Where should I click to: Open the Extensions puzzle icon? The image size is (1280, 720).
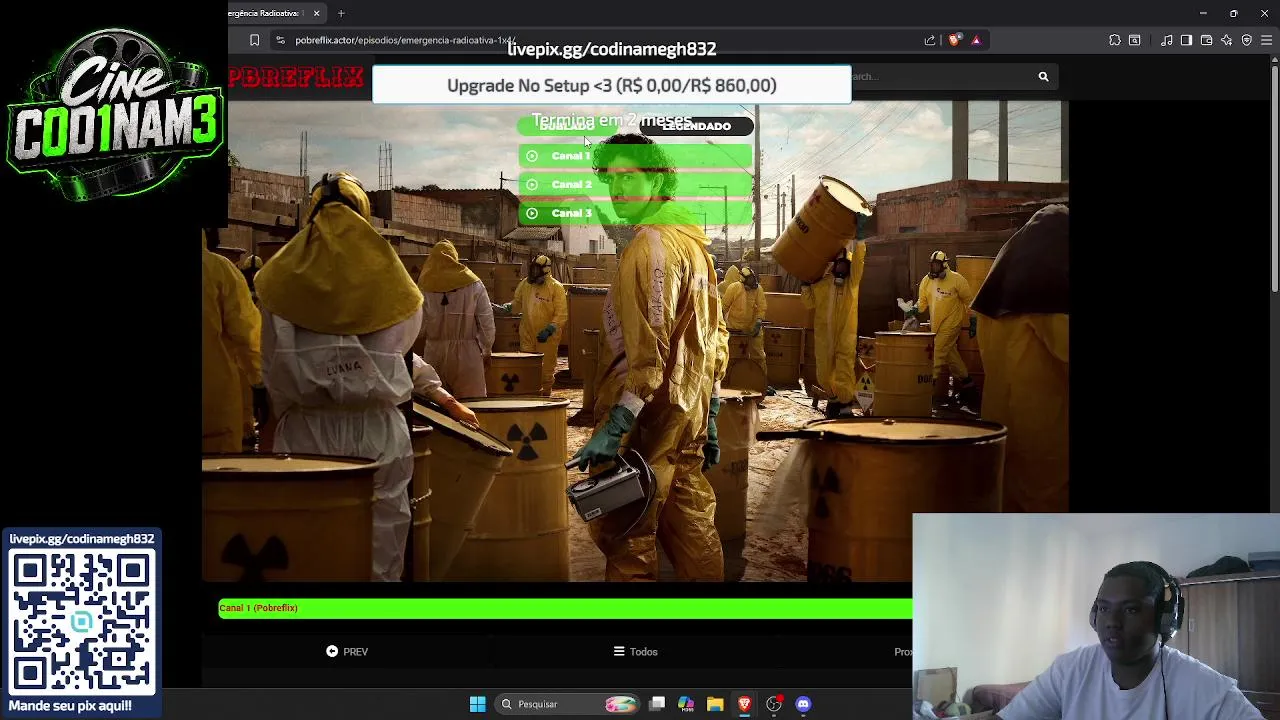1115,40
